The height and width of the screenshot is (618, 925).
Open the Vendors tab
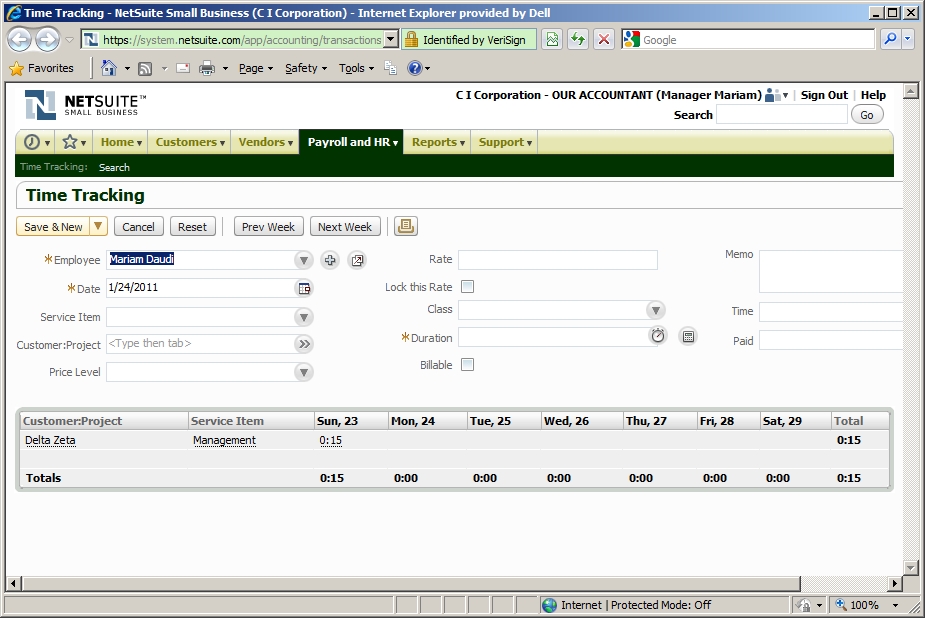click(x=265, y=142)
